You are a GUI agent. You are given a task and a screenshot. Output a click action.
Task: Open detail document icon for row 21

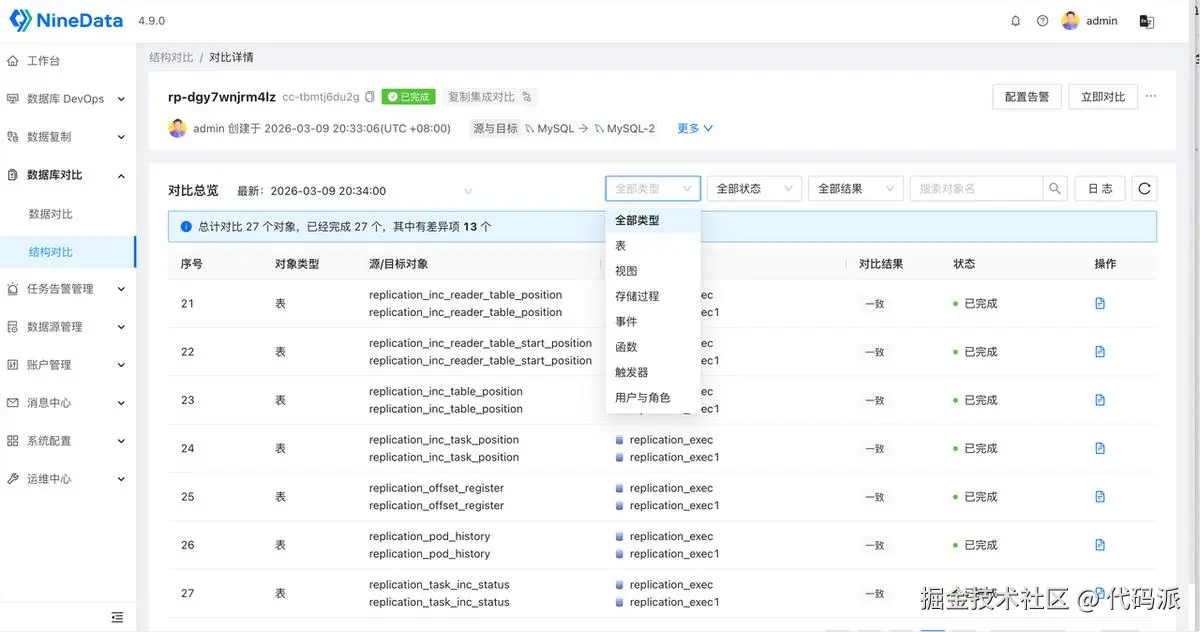point(1100,303)
